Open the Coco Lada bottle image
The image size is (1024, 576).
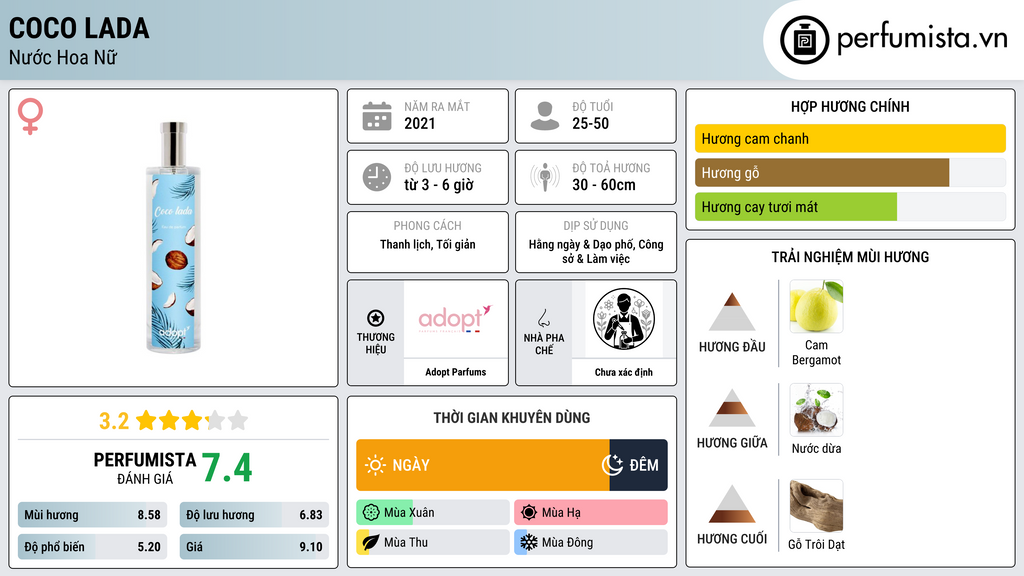(x=173, y=238)
